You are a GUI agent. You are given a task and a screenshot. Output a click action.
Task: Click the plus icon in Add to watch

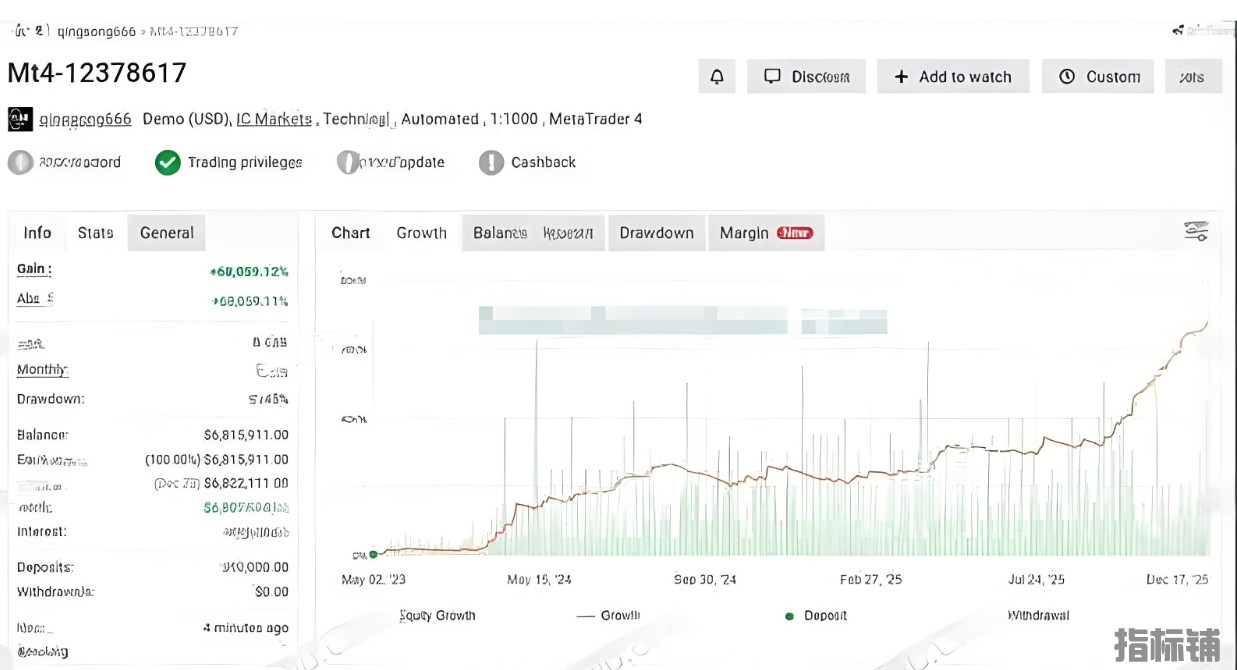pyautogui.click(x=901, y=77)
